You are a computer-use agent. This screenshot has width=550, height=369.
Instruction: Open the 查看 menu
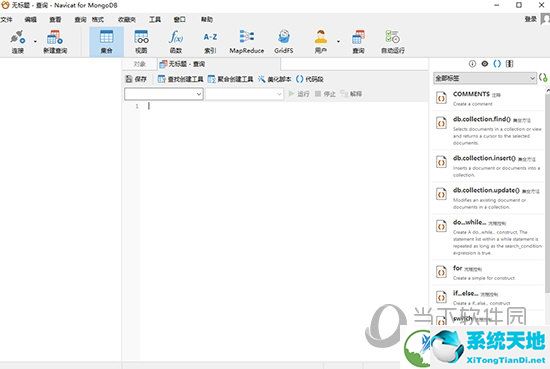coord(55,19)
